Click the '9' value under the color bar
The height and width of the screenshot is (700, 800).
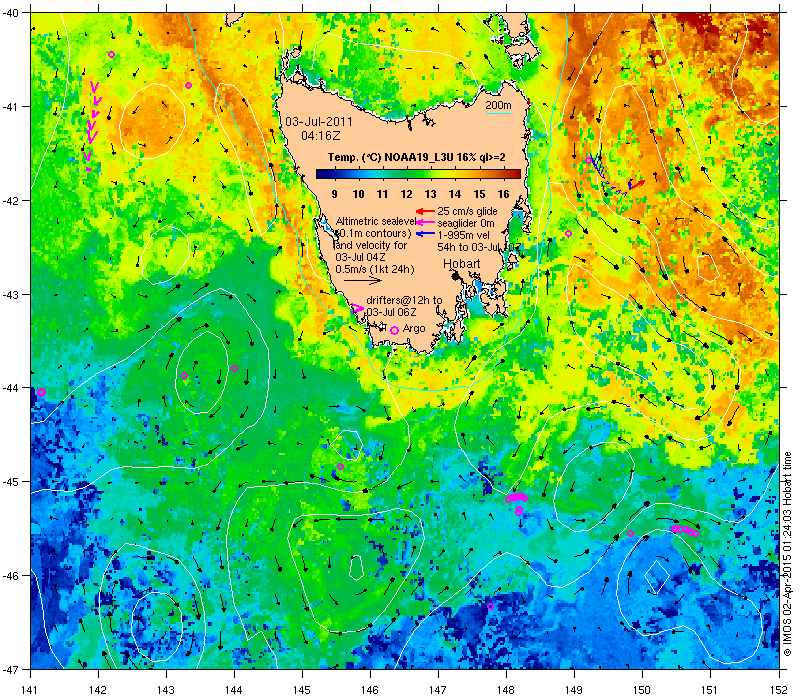334,194
